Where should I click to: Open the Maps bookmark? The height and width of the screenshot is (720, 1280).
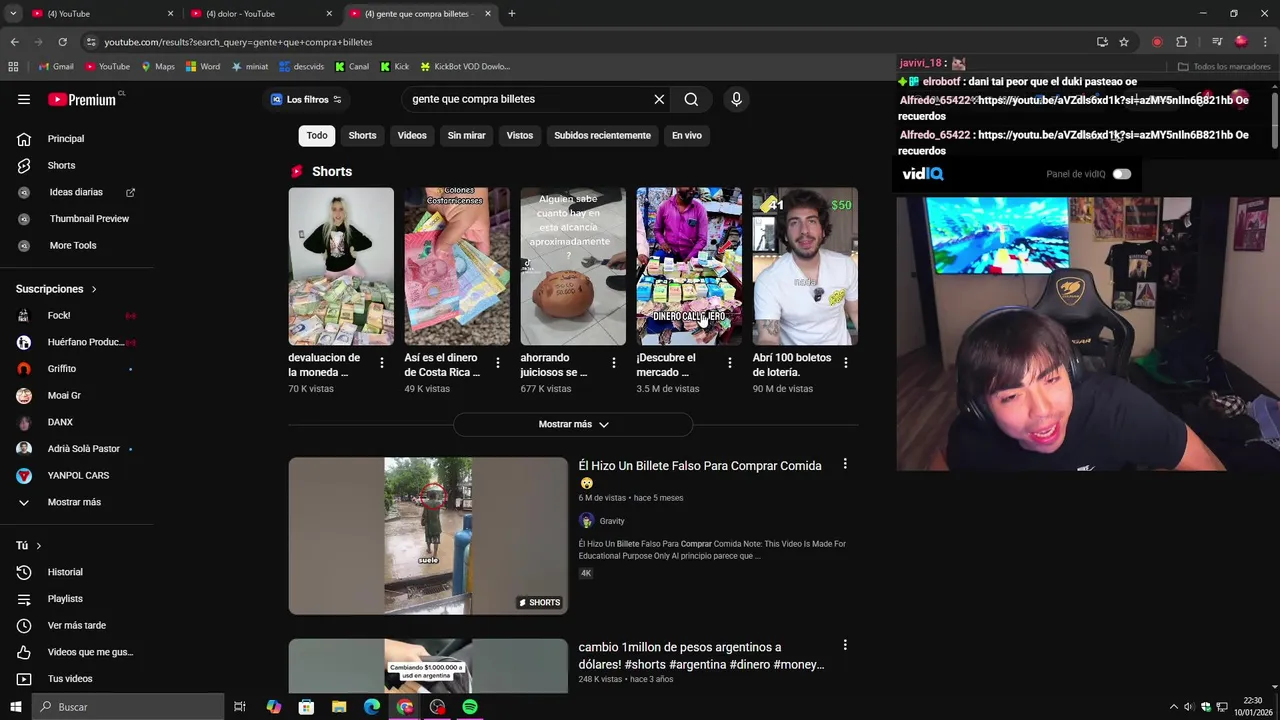tap(158, 67)
